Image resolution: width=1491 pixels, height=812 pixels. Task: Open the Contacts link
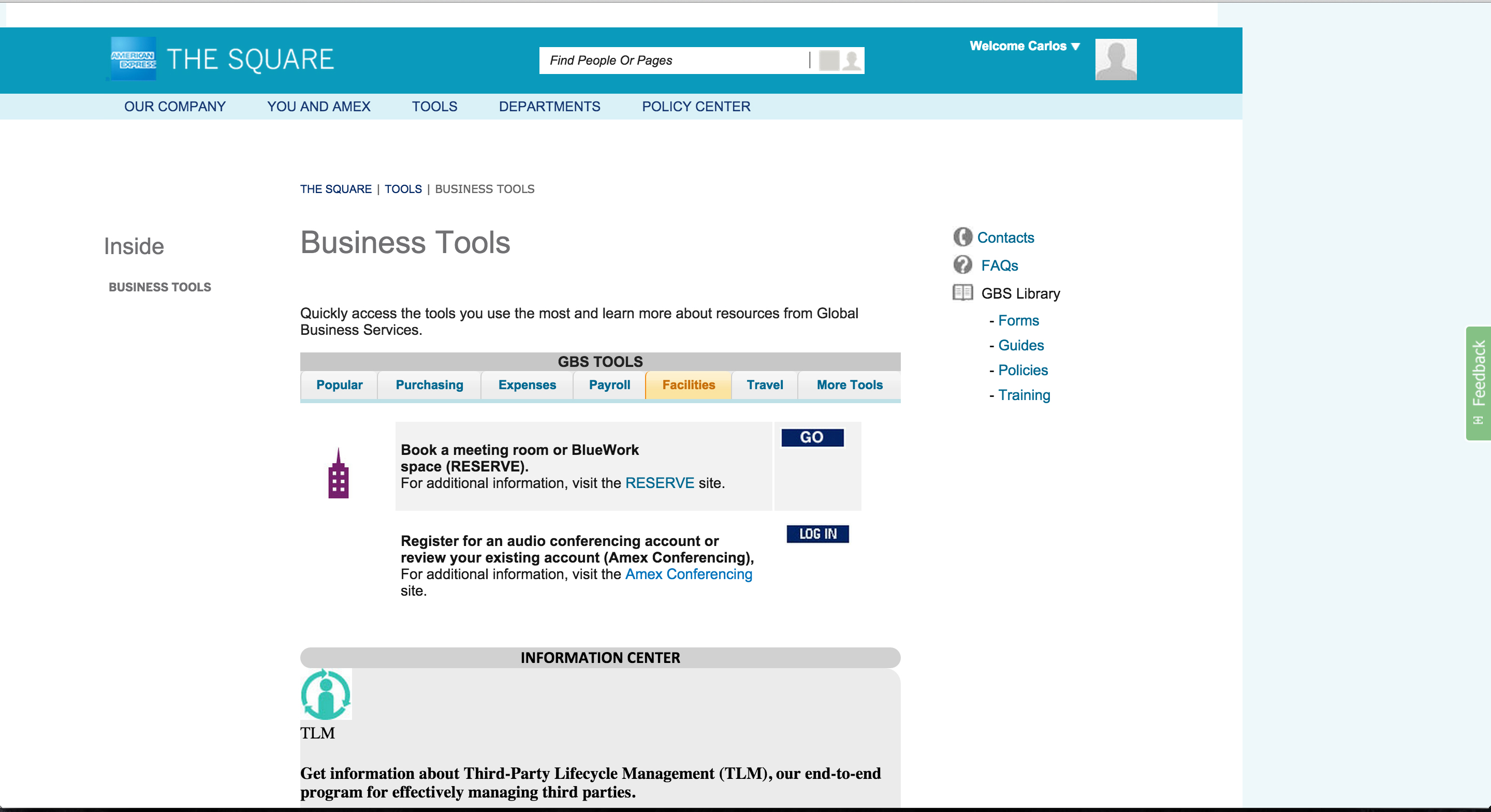[1005, 238]
